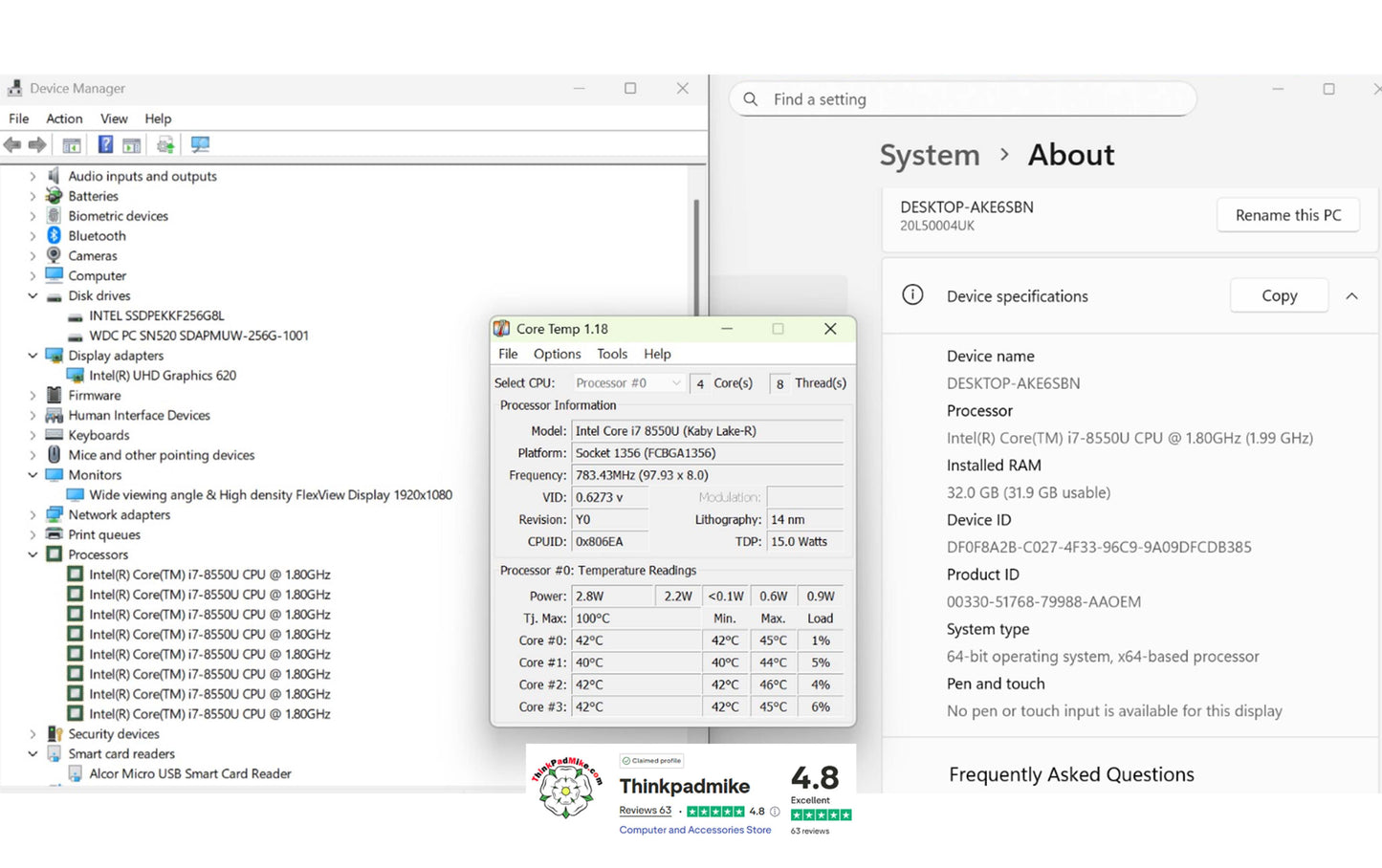Click the Product ID 00330-51768-79988-AAOEM

tap(1043, 601)
